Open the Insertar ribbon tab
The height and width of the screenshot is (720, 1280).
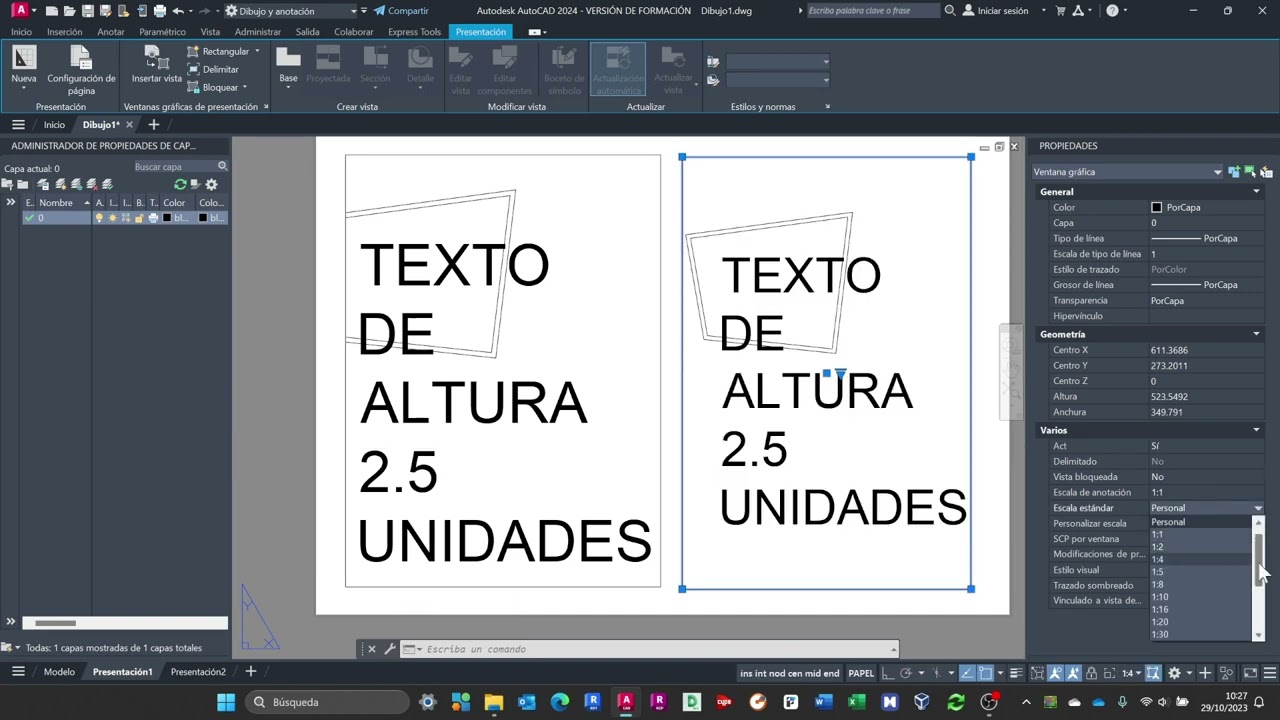click(x=64, y=32)
